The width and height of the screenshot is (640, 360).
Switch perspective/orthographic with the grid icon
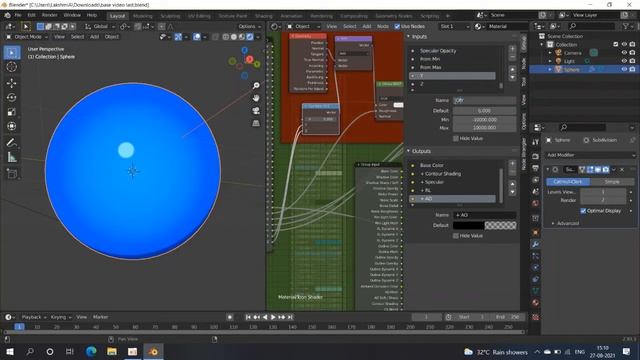click(256, 123)
